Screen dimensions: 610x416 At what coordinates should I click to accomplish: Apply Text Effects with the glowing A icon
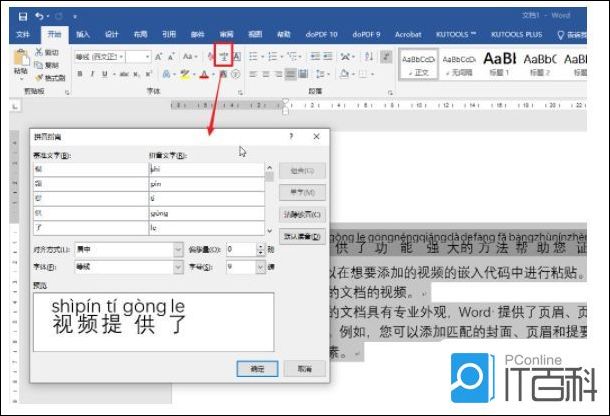click(166, 74)
